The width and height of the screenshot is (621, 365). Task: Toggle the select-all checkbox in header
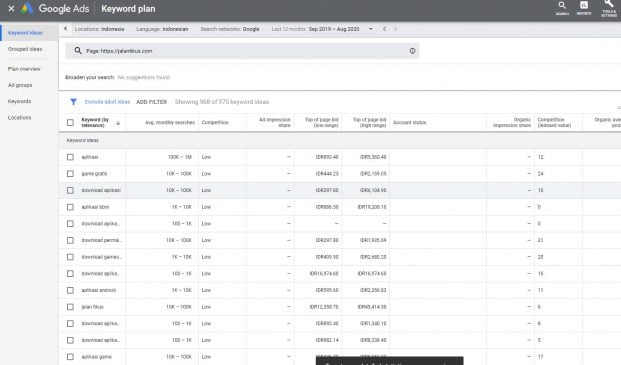pyautogui.click(x=70, y=123)
